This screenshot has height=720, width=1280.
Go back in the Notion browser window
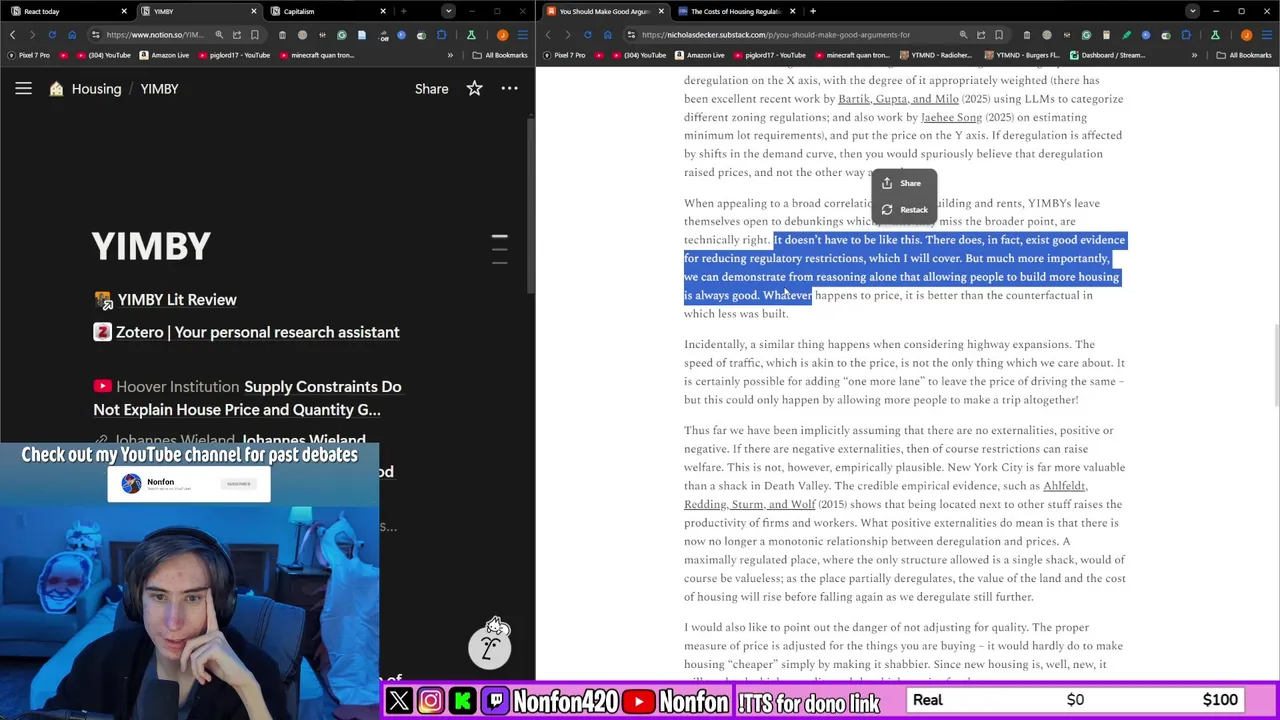13,35
